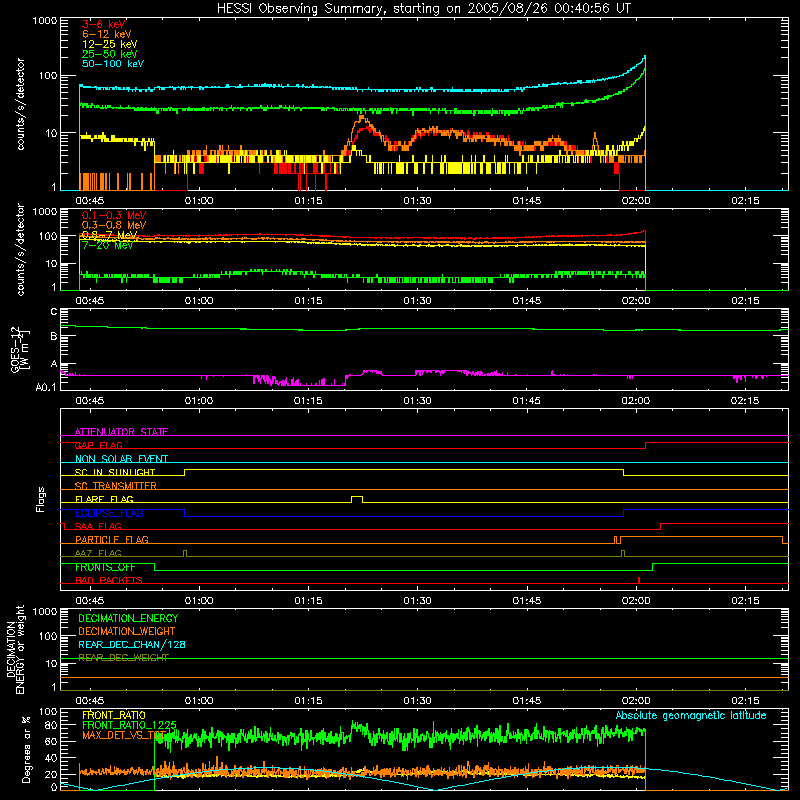Click the DECIMATION ENERGY or weight axis label
Image resolution: width=800 pixels, height=800 pixels.
coord(15,649)
